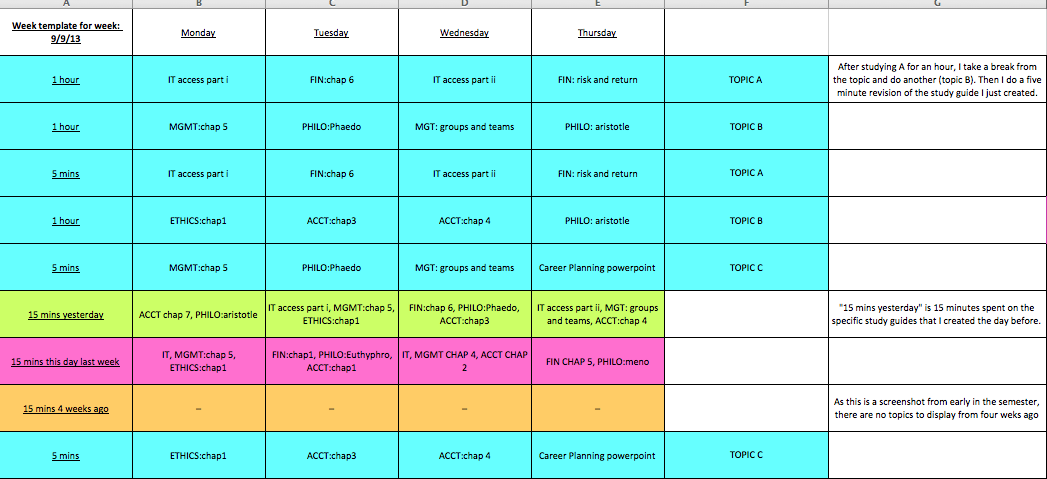Click the note explaining '15 mins yesterday'
1047x479 pixels.
937,314
